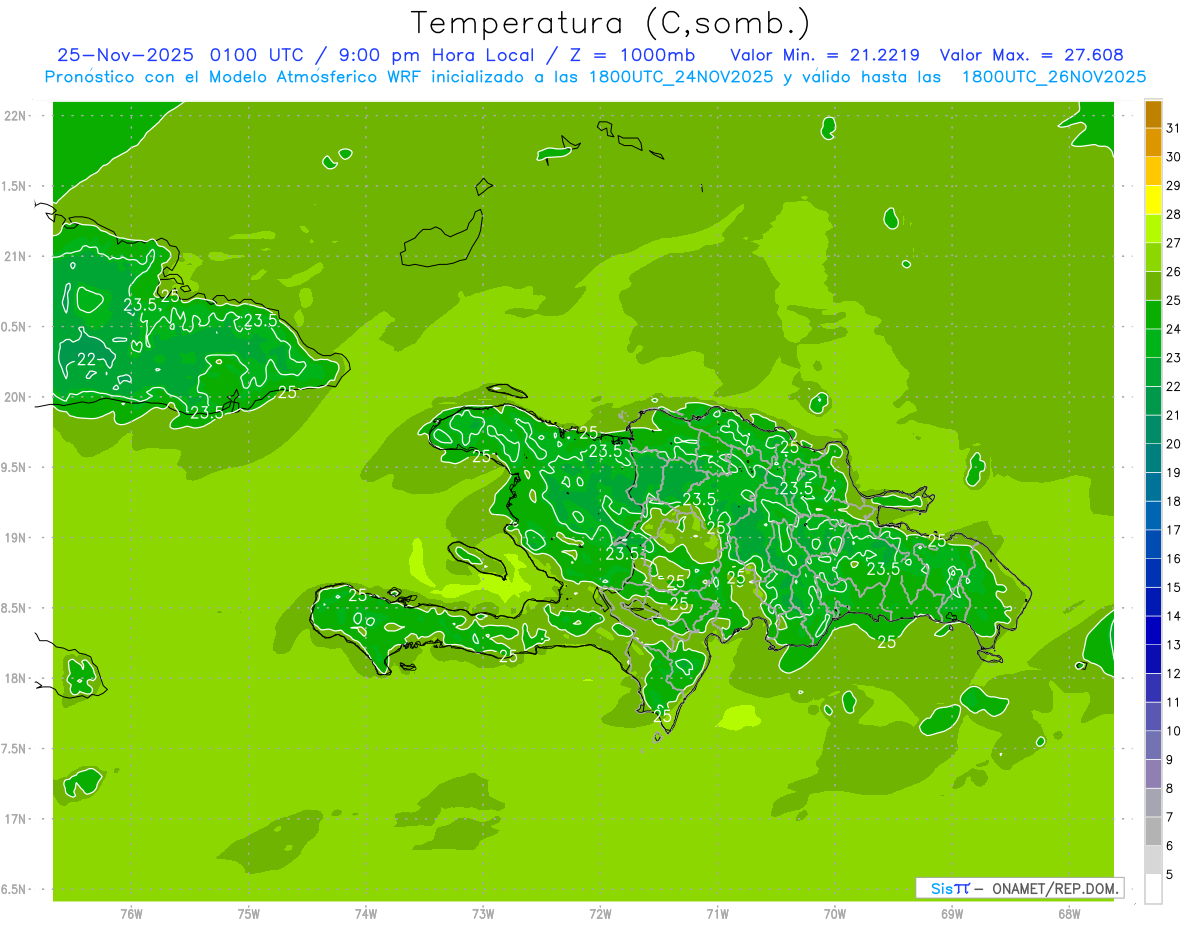Click the '21N' latitude axis label
This screenshot has height=927, width=1200.
pyautogui.click(x=16, y=256)
